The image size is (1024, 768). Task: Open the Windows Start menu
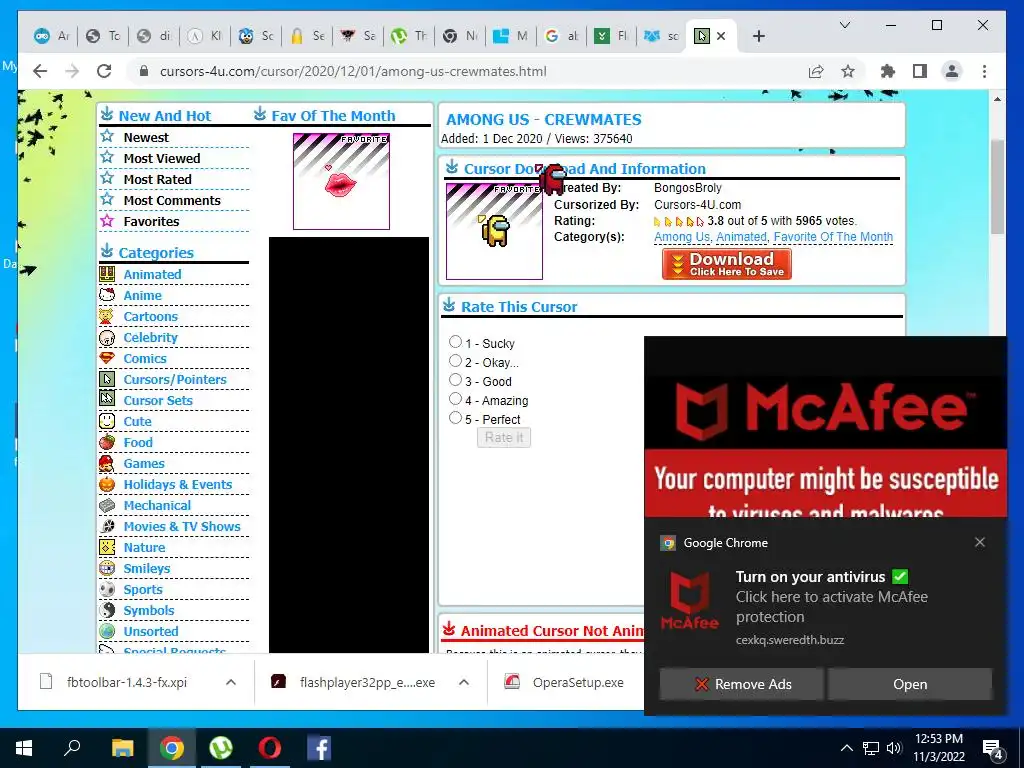[24, 748]
